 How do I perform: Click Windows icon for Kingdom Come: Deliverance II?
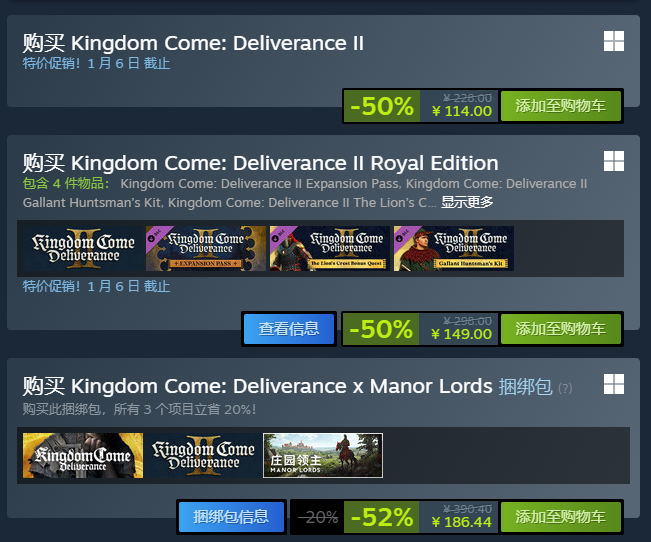click(614, 41)
